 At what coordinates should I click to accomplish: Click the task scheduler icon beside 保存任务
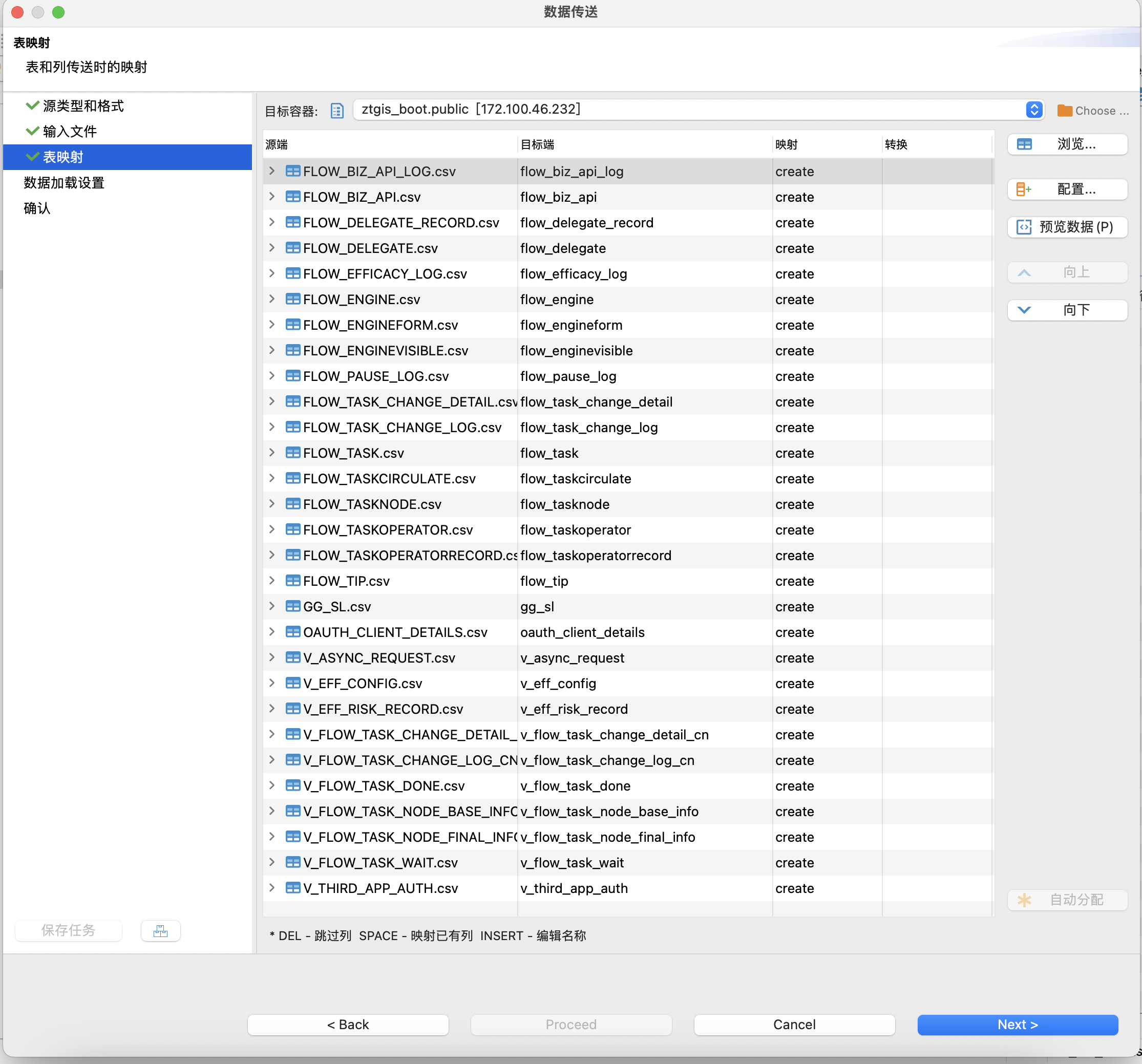[160, 931]
